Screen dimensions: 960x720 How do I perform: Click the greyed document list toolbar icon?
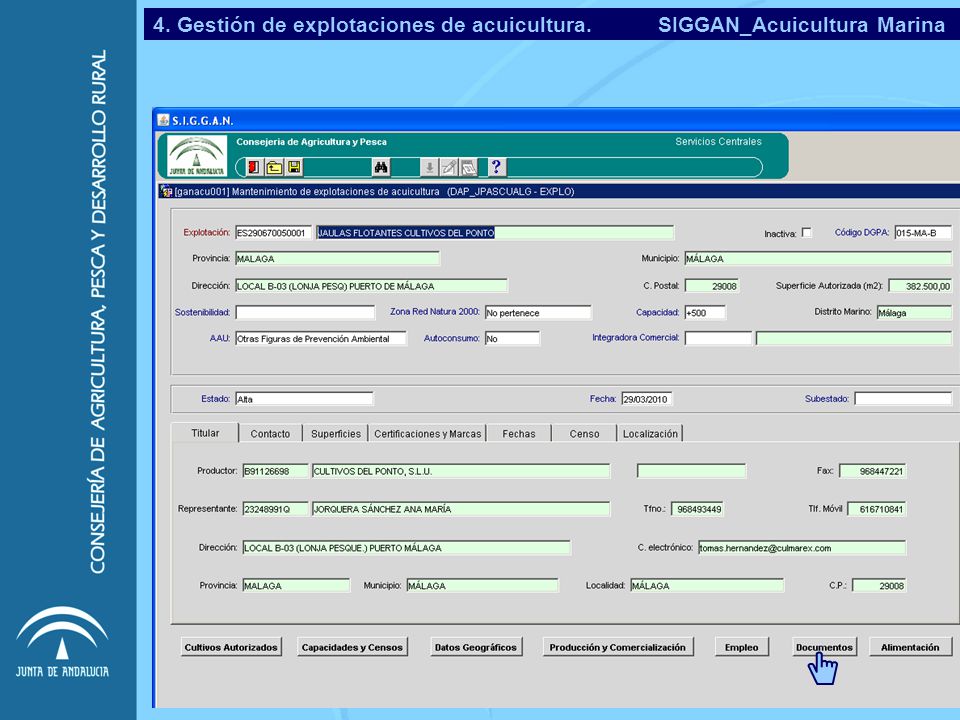click(x=468, y=167)
